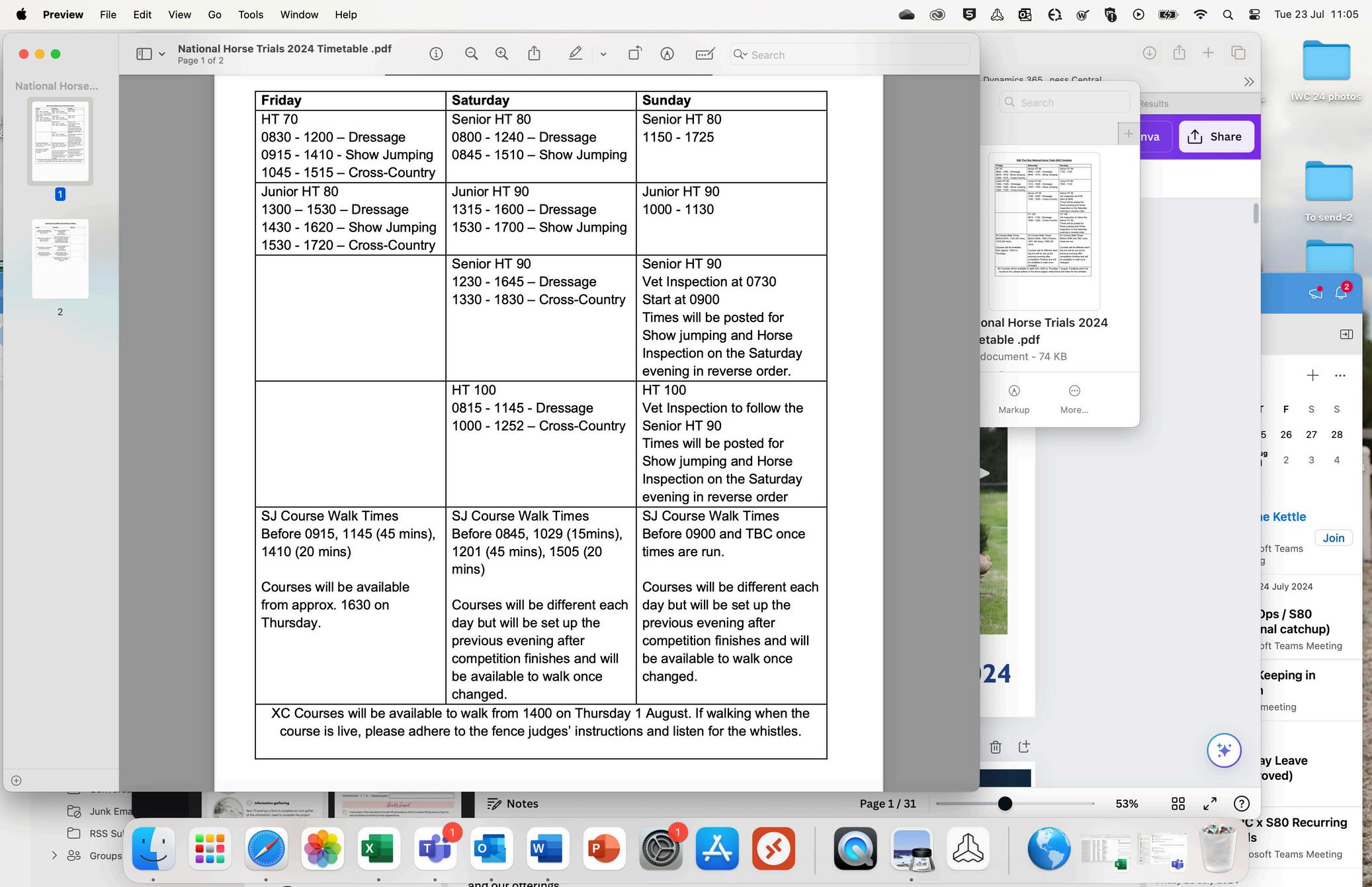Expand the Groups folder in mail list

[54, 855]
